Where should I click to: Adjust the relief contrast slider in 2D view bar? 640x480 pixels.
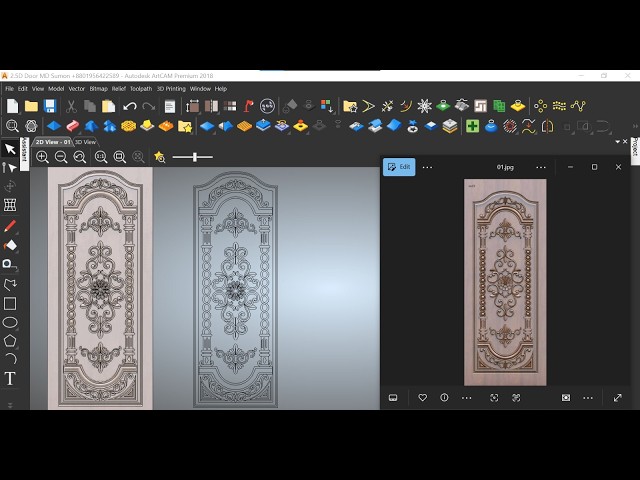[x=193, y=157]
